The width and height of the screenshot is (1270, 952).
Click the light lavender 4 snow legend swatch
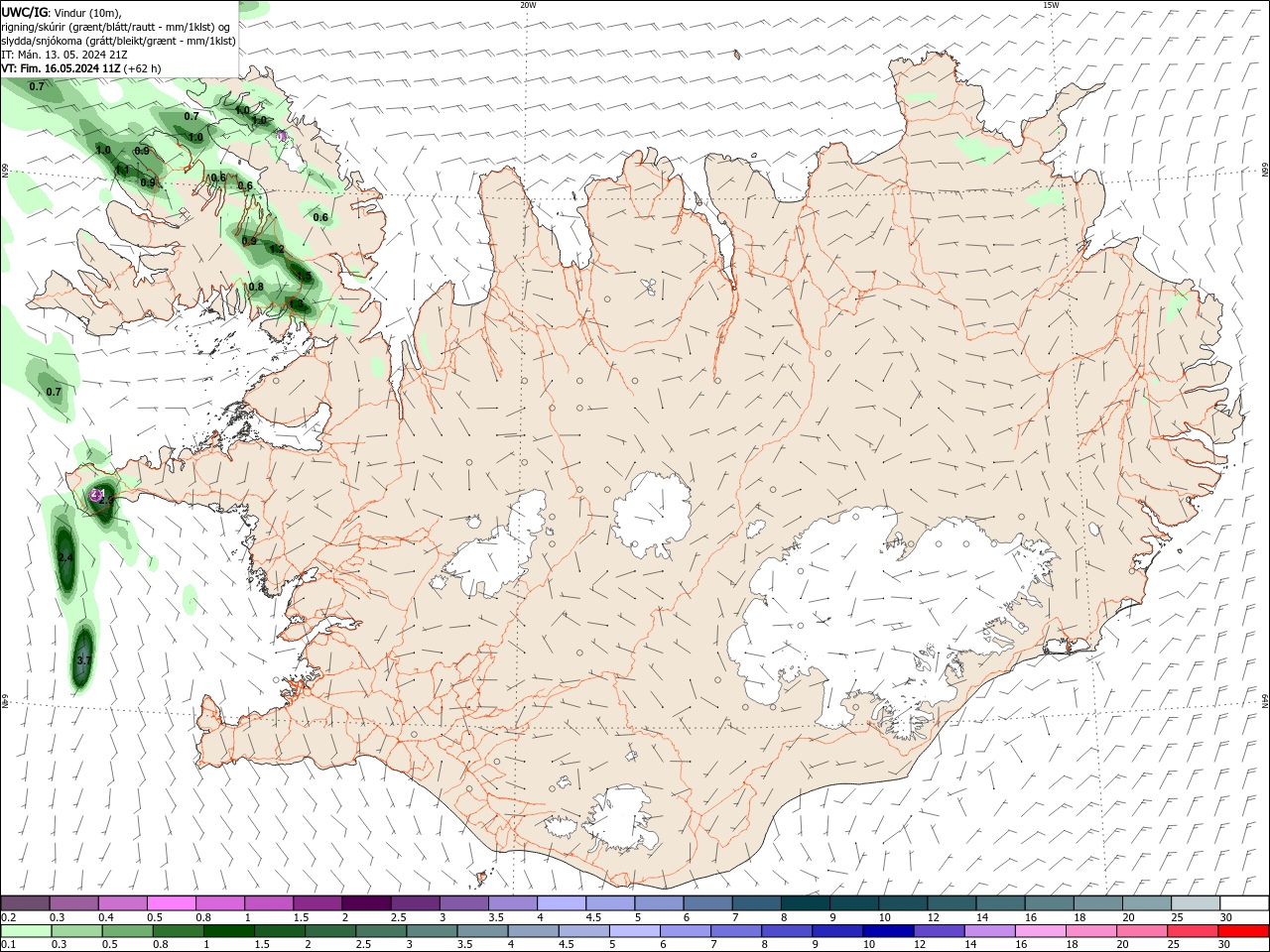562,903
